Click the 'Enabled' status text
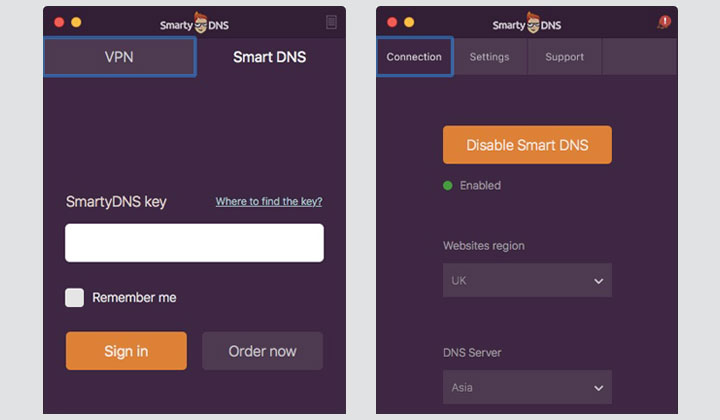Image resolution: width=720 pixels, height=420 pixels. (x=480, y=185)
